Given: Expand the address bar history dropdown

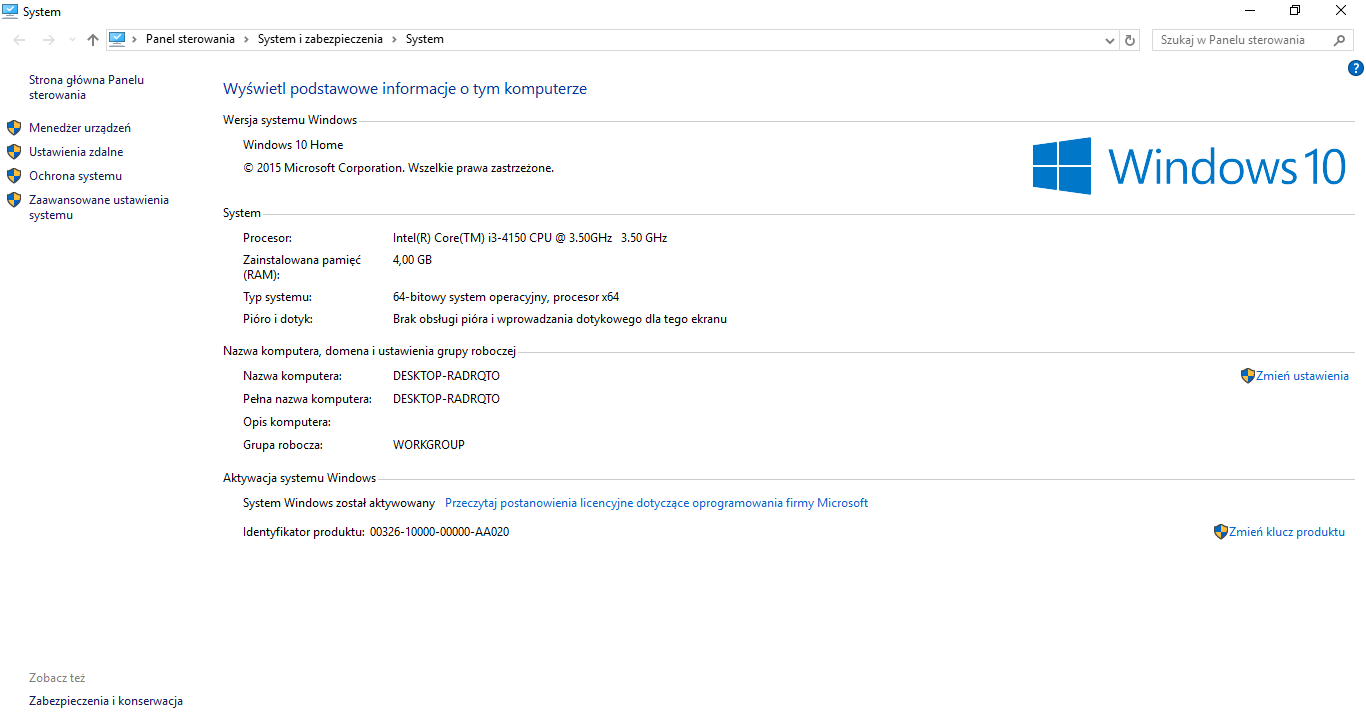Looking at the screenshot, I should pos(1109,40).
